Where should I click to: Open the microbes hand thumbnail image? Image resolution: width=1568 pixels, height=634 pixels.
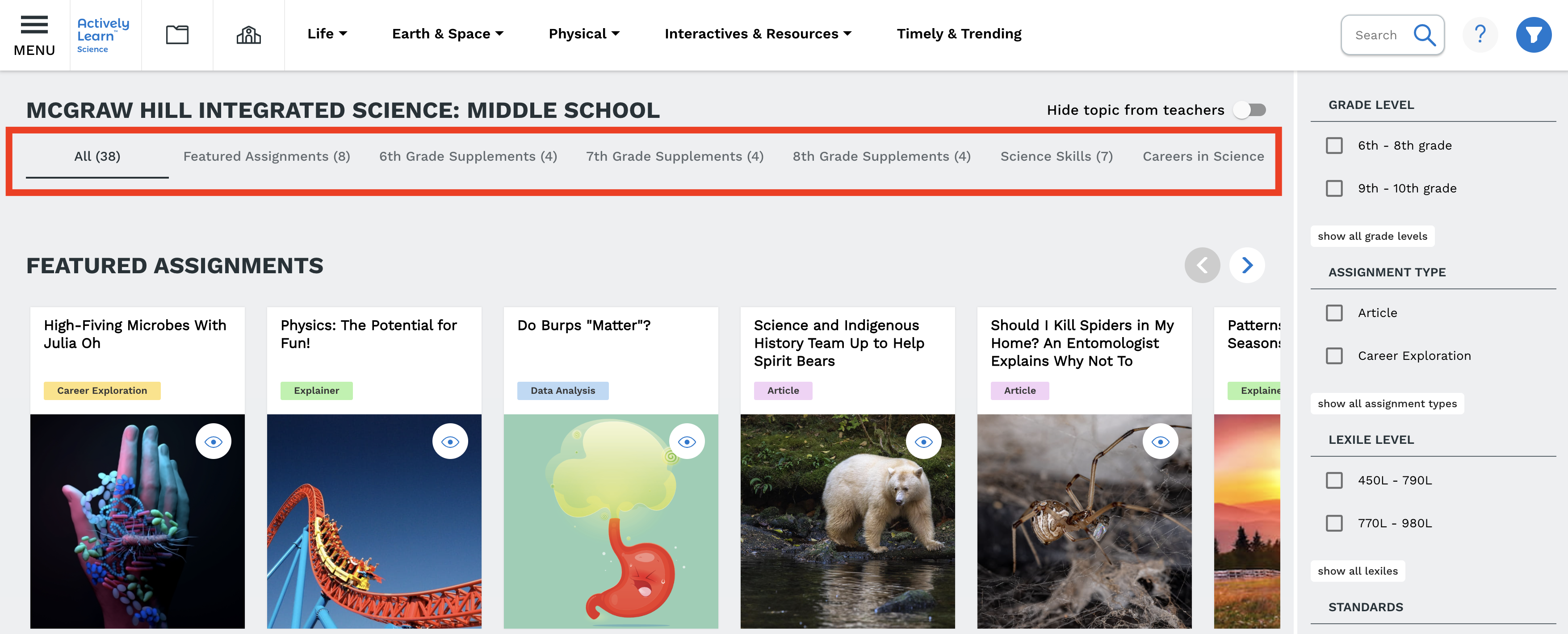[138, 521]
